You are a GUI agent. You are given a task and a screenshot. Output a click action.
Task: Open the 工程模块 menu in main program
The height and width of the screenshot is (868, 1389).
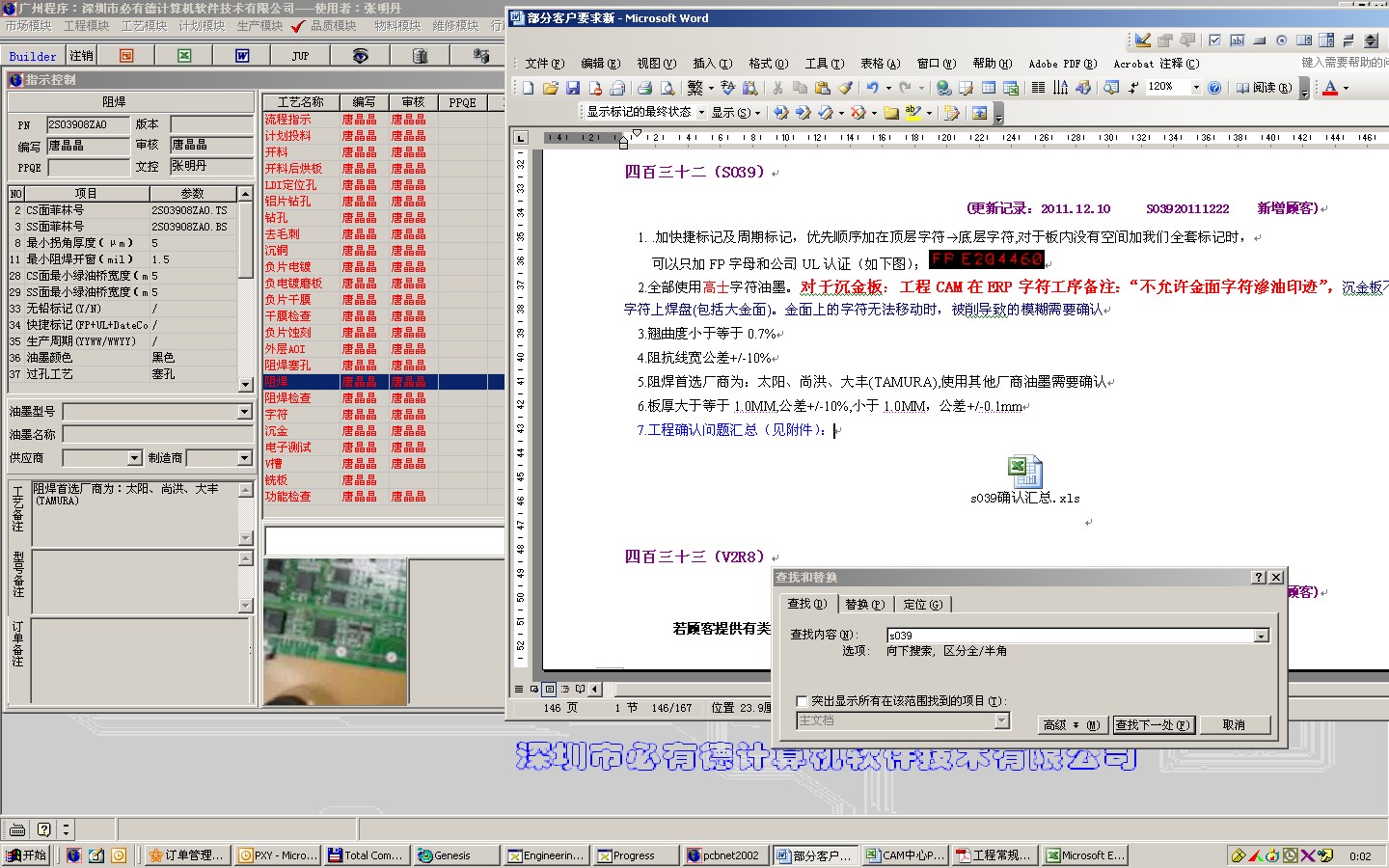[x=86, y=26]
